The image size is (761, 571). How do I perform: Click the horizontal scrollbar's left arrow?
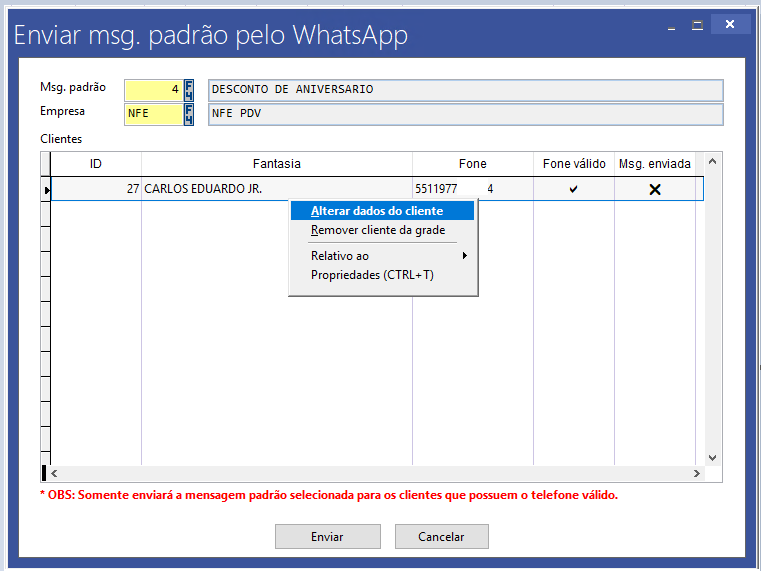(54, 473)
